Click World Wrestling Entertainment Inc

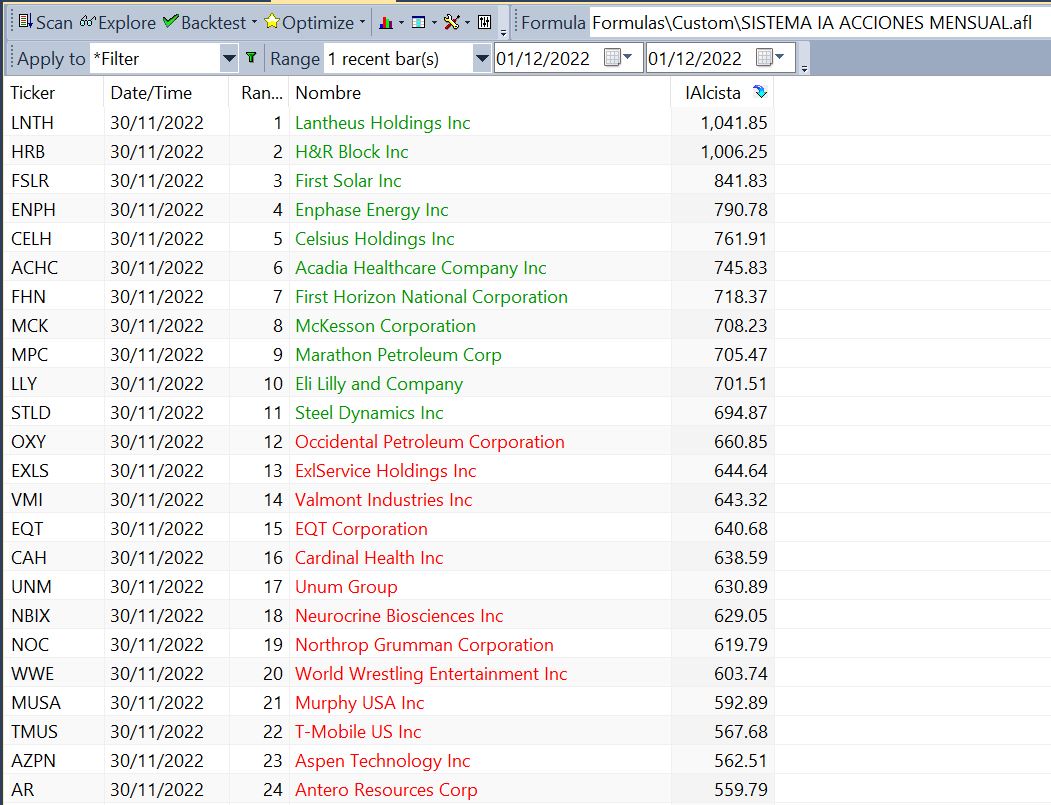tap(431, 674)
